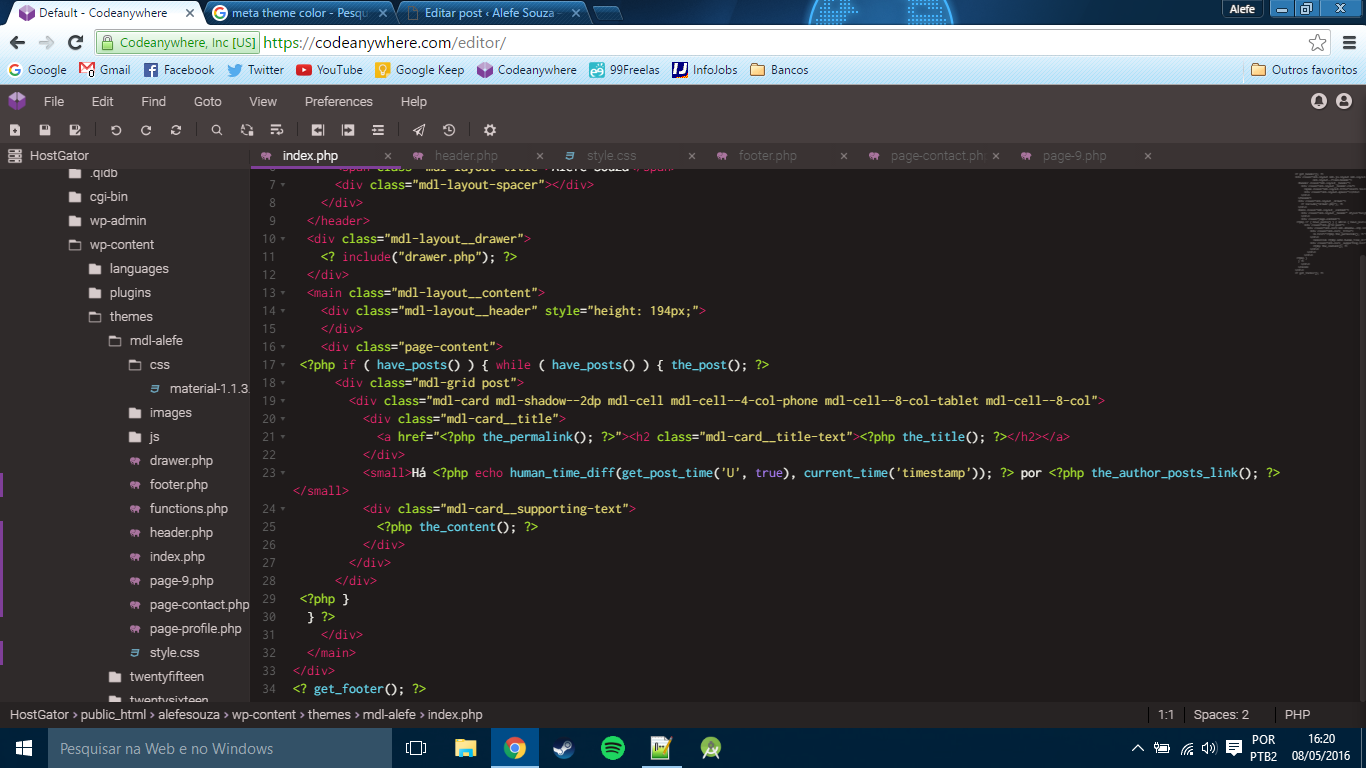Open Preferences menu
This screenshot has width=1366, height=768.
point(339,101)
